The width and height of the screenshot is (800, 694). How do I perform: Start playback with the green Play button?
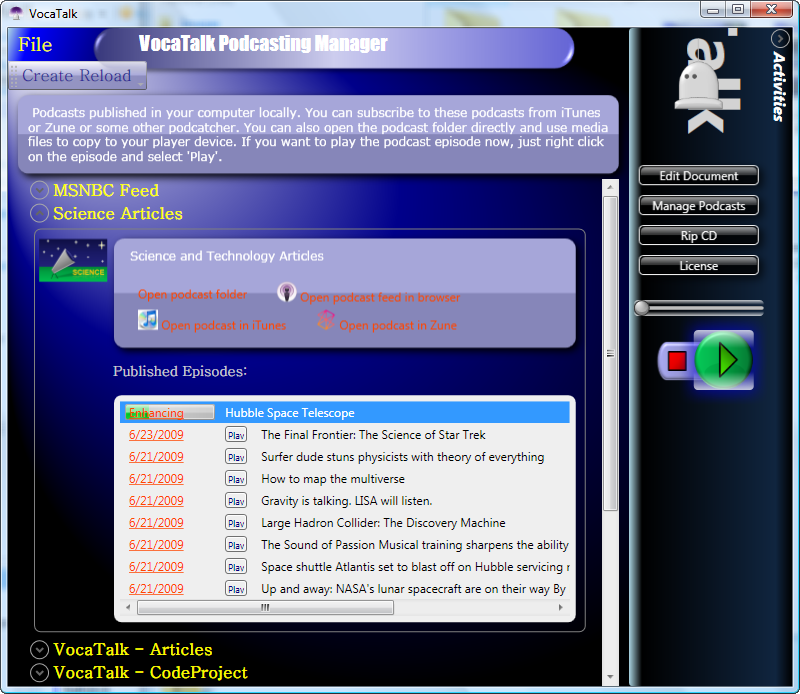(x=723, y=360)
